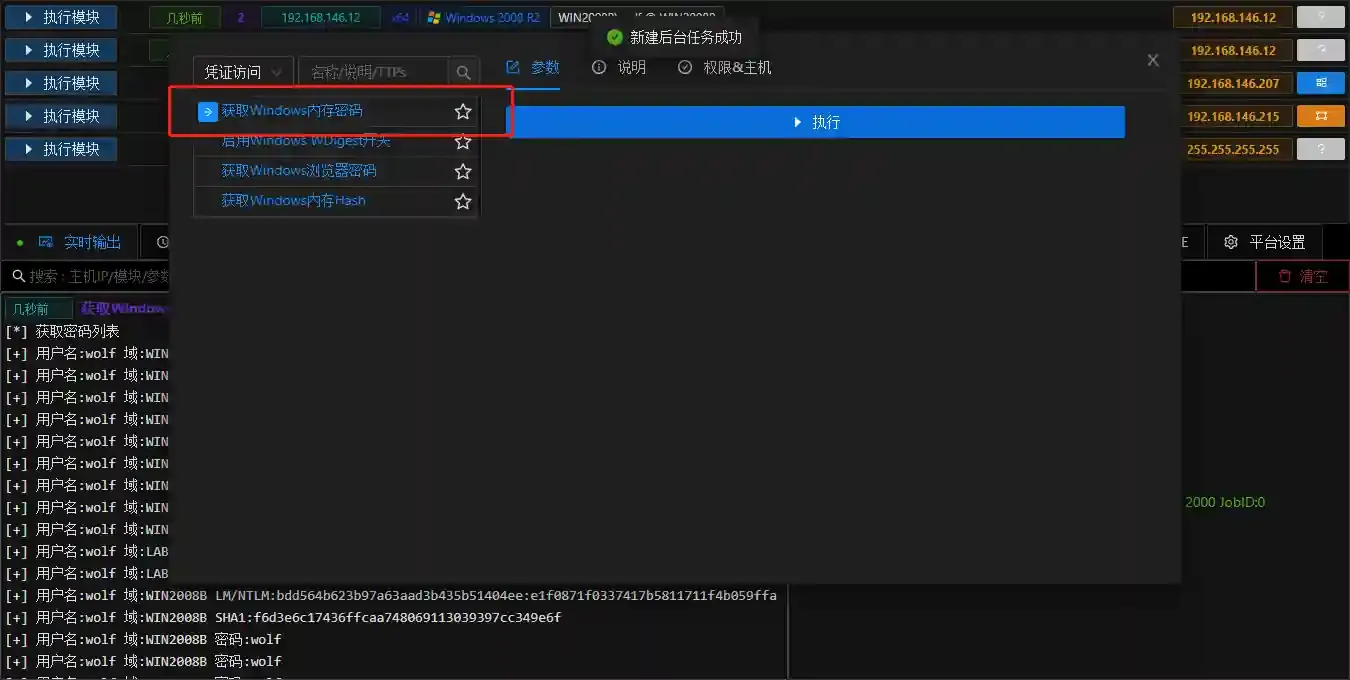
Task: Toggle favorite star for 获取Windows浏览器密码
Action: (x=462, y=172)
